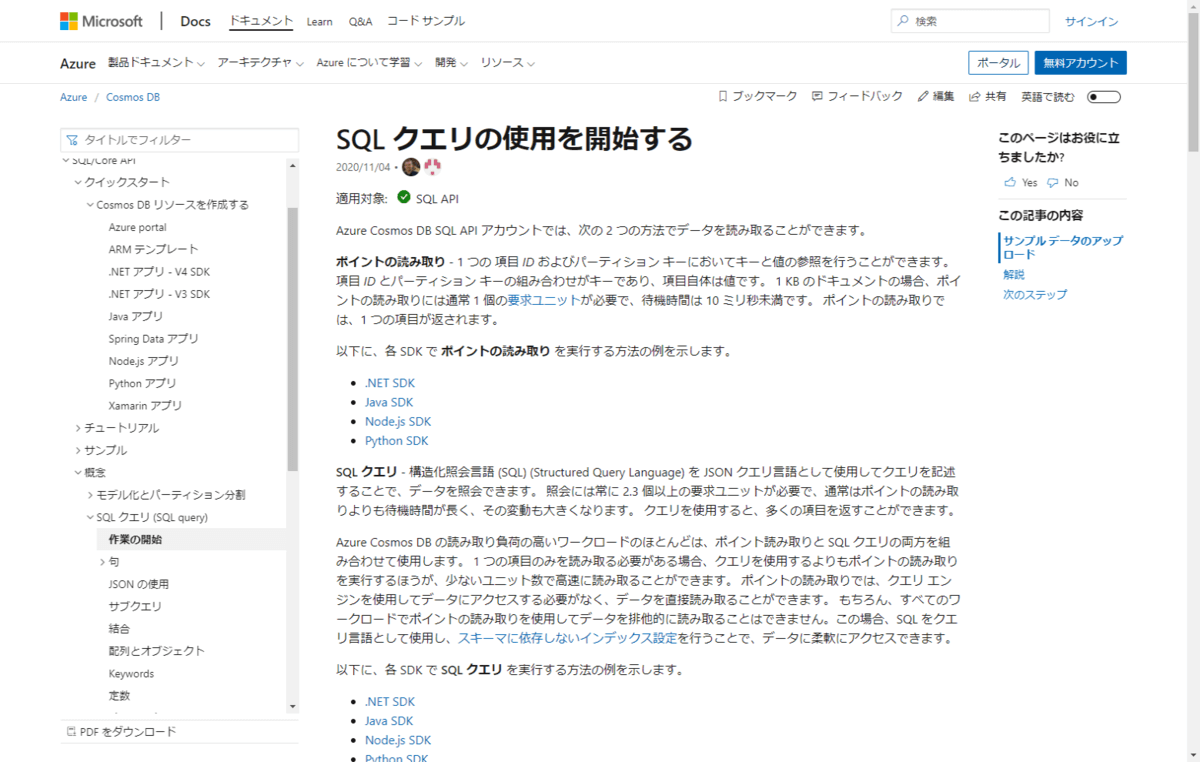Image resolution: width=1200 pixels, height=762 pixels.
Task: Open the リソース dropdown menu
Action: click(x=507, y=63)
